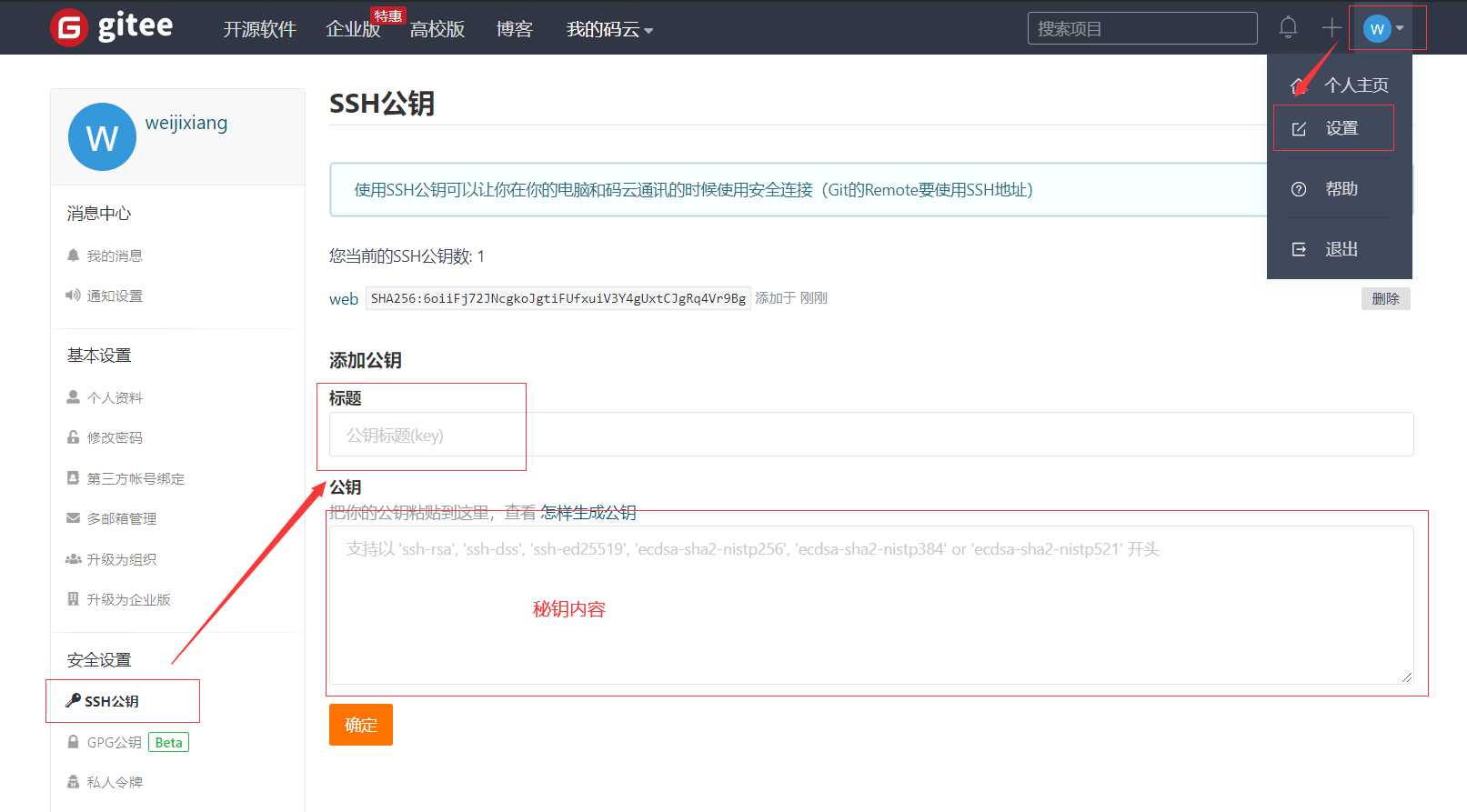Open the 怎样生成公钥 help link
Screen dimensions: 1467x812
[588, 512]
